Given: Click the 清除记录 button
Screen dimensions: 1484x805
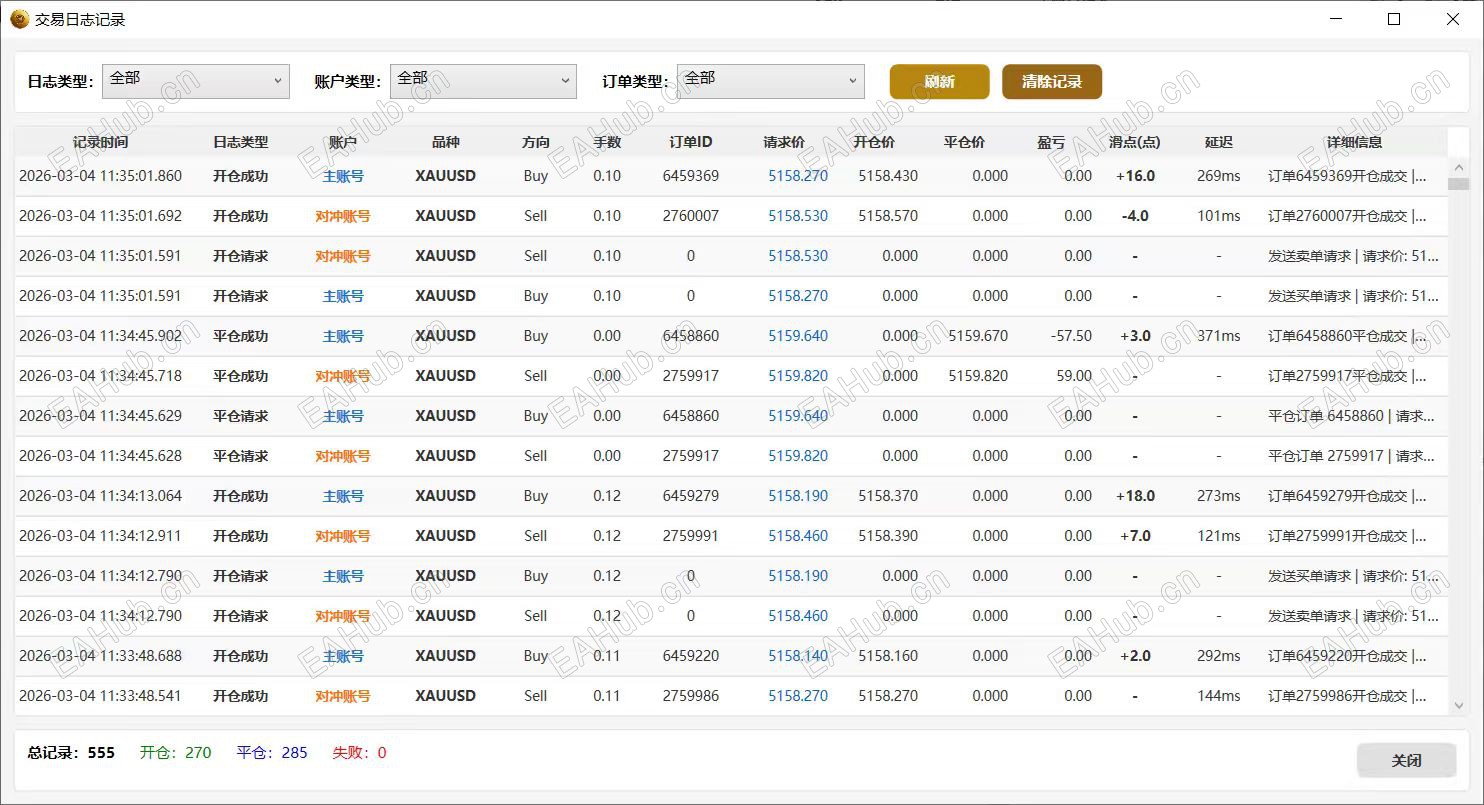Looking at the screenshot, I should coord(1052,82).
